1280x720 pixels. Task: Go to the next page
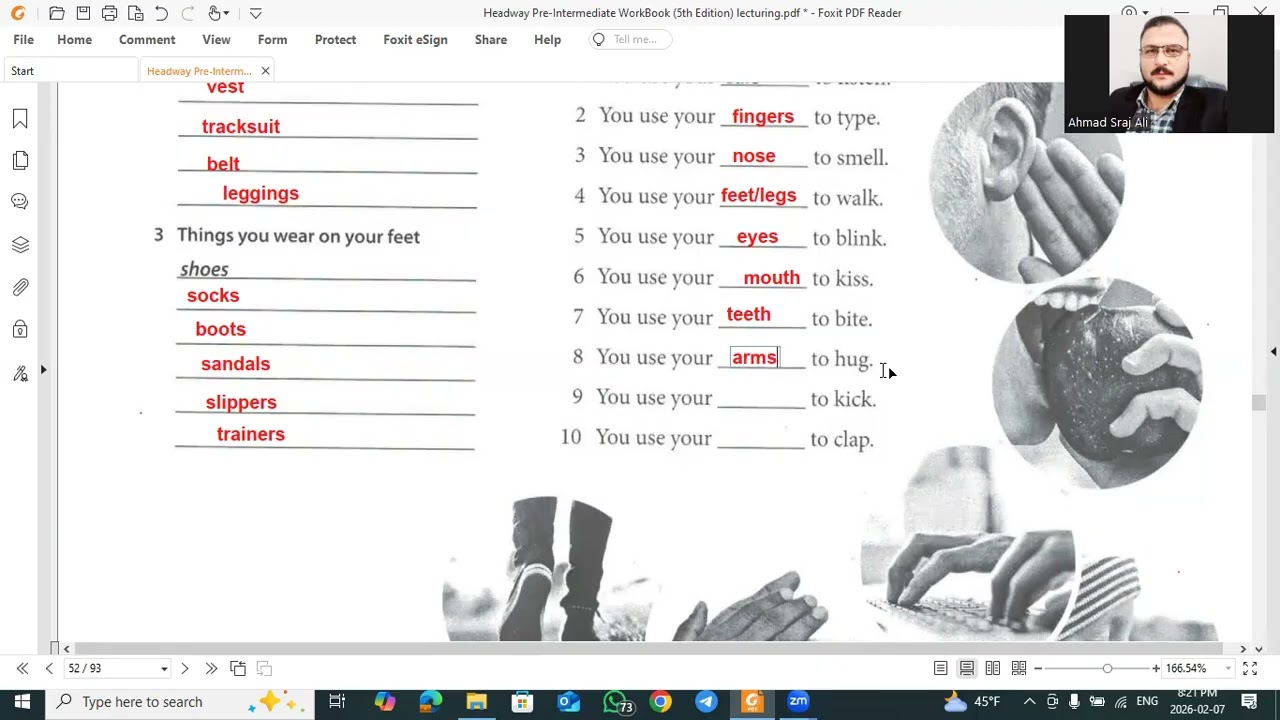coord(184,668)
